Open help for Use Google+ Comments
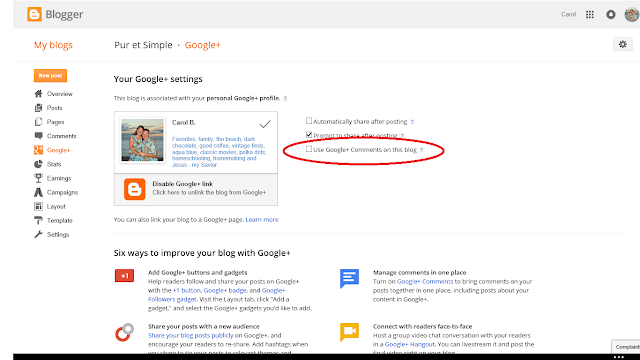Screen dimensions: 640x360 tap(422, 150)
